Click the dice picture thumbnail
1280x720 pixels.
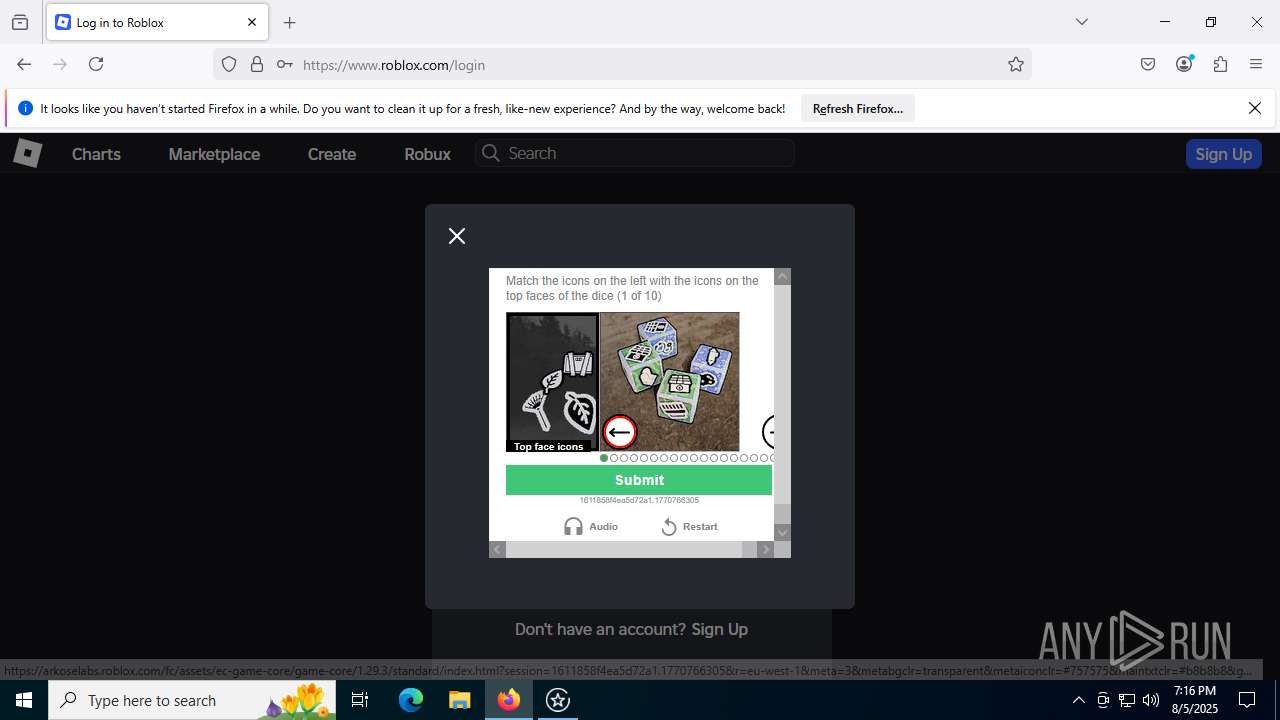[x=669, y=382]
